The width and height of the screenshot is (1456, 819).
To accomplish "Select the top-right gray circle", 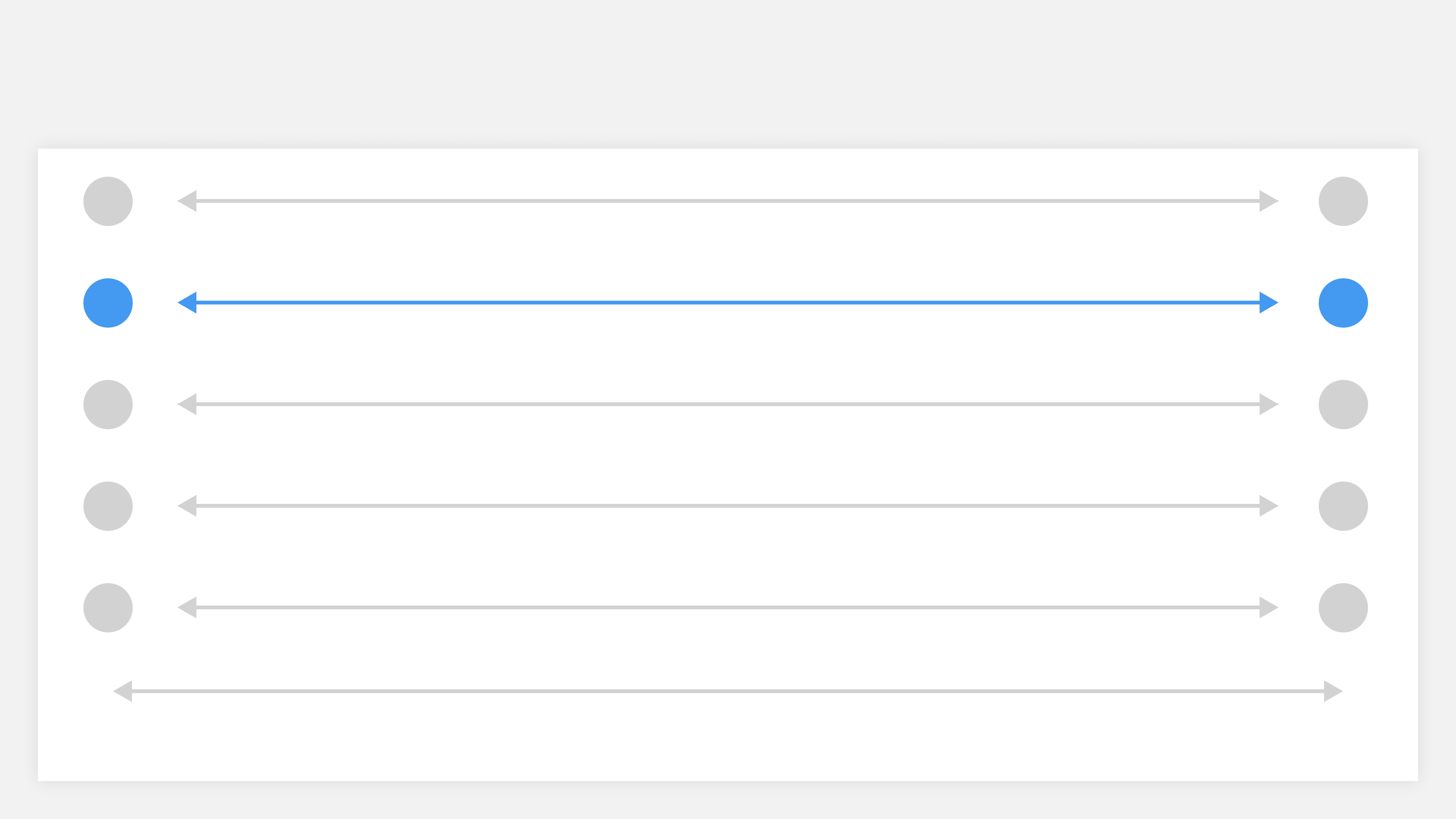I will [1343, 201].
